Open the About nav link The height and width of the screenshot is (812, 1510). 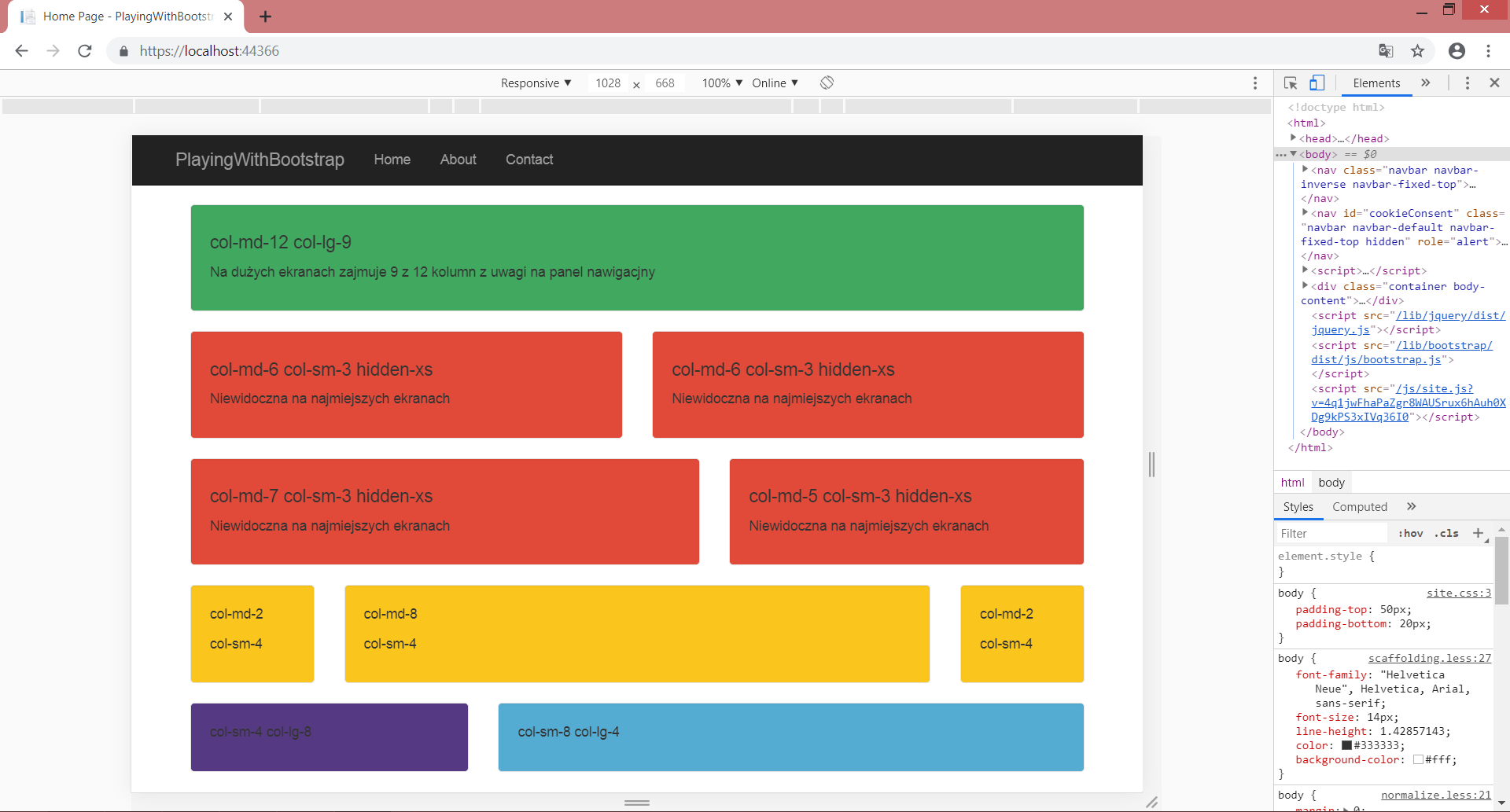[x=459, y=160]
